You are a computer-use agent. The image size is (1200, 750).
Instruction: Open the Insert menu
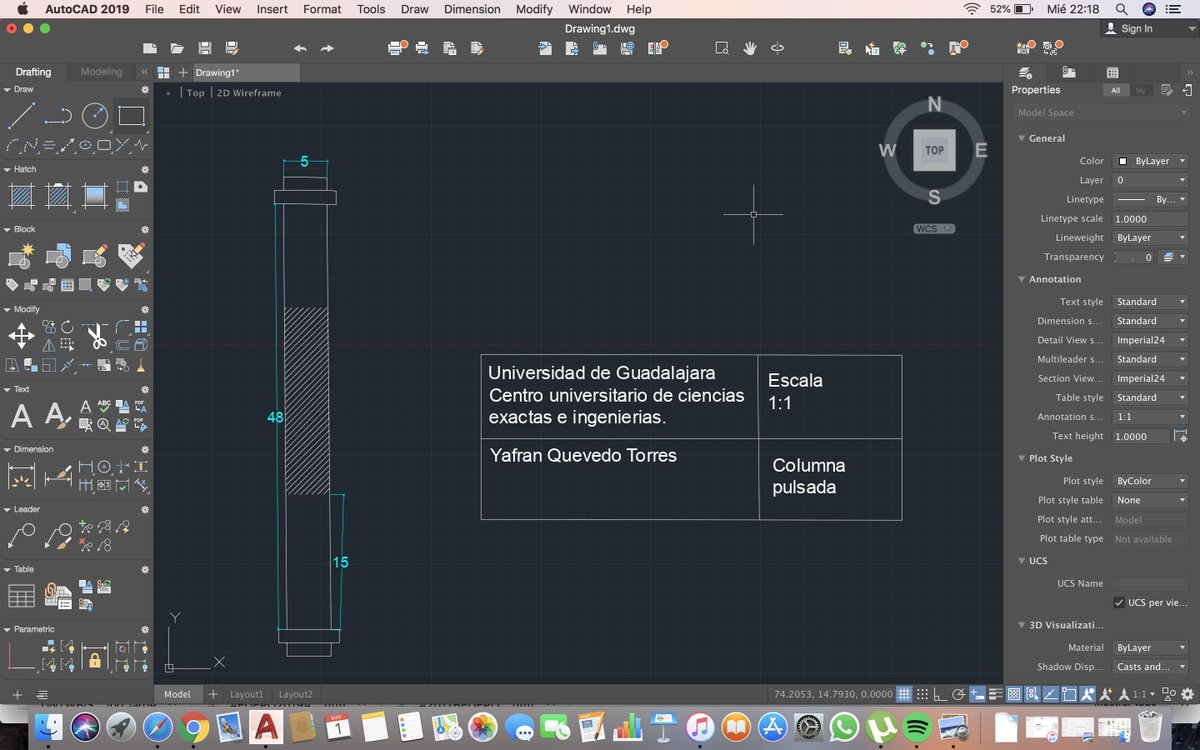pos(272,9)
